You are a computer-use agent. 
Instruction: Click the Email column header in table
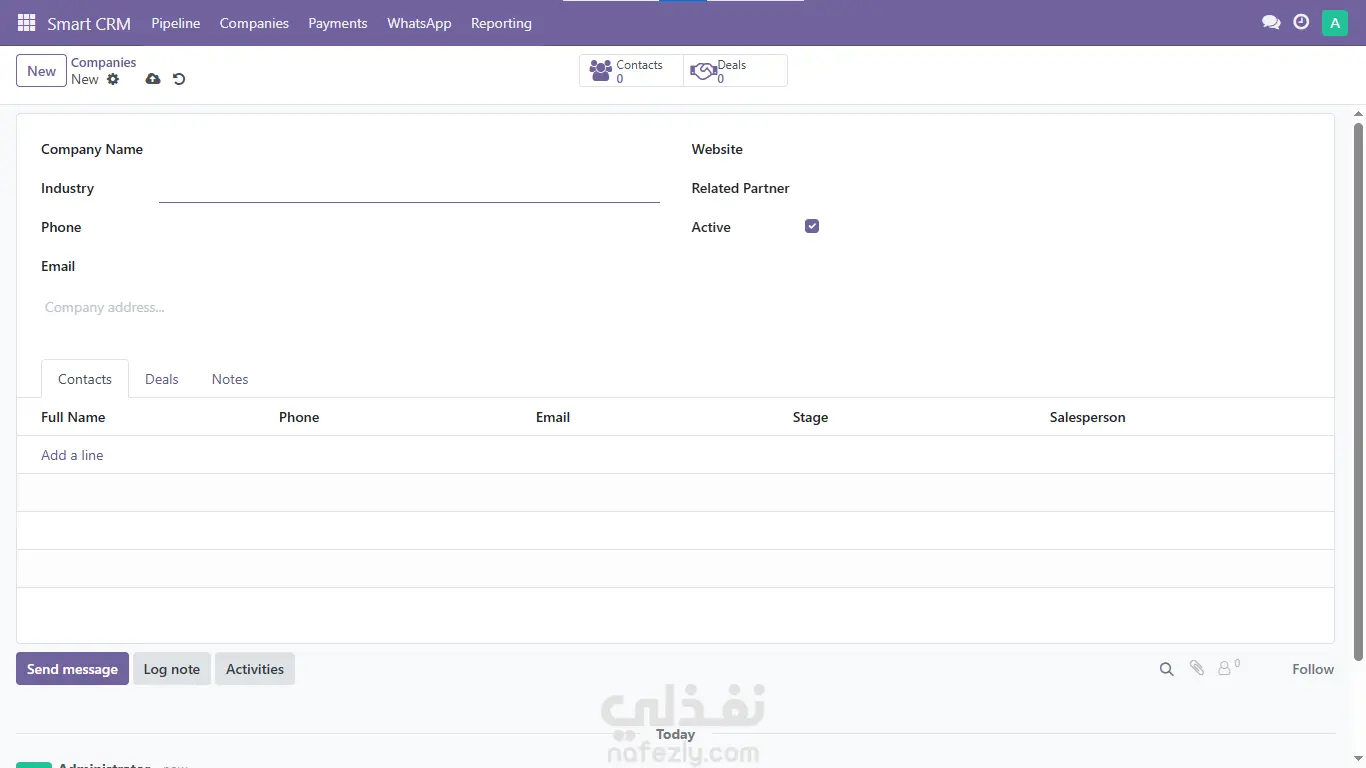tap(553, 417)
